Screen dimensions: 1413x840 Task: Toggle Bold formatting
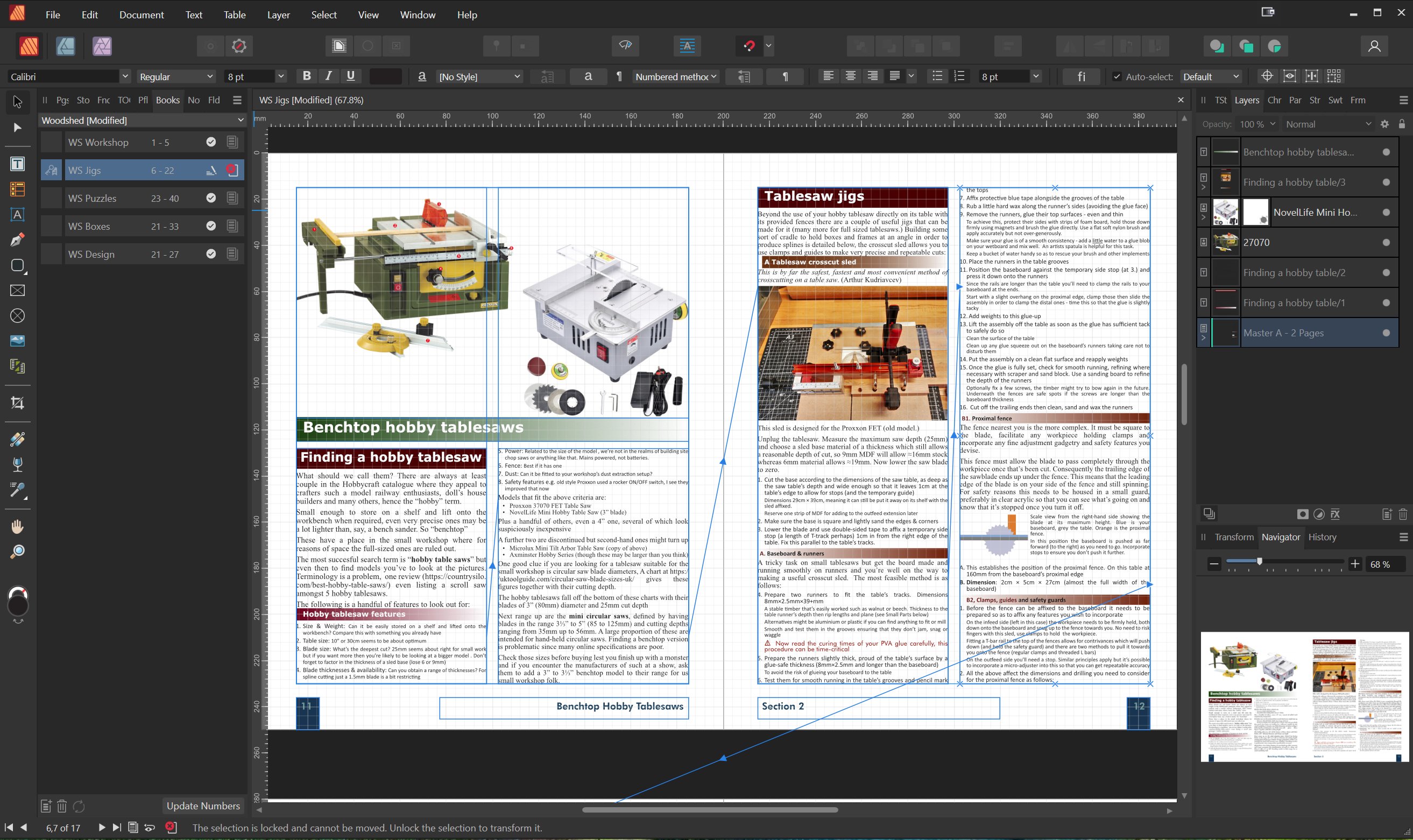pyautogui.click(x=306, y=76)
